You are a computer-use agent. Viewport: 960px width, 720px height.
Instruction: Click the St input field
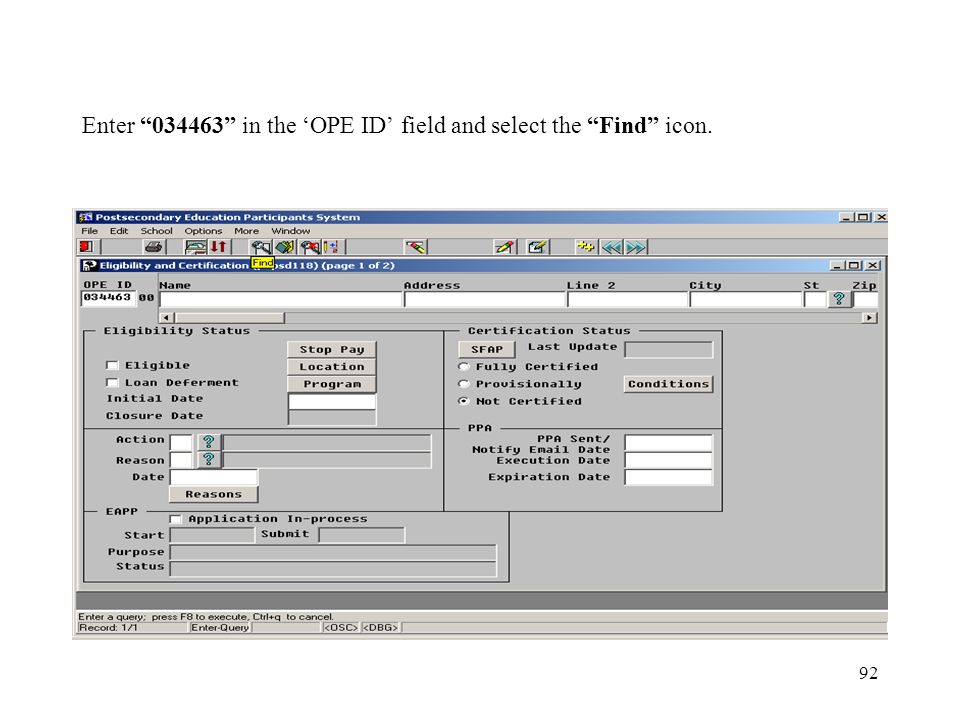[815, 299]
